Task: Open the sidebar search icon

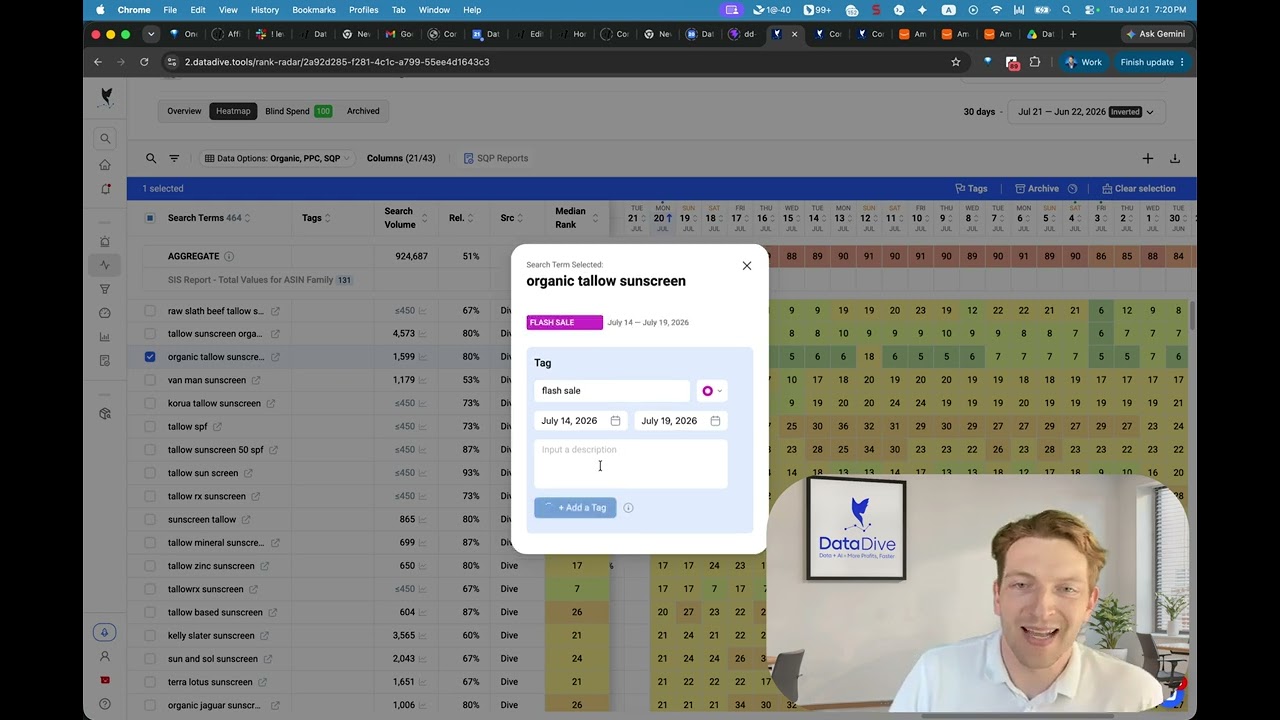Action: click(105, 139)
